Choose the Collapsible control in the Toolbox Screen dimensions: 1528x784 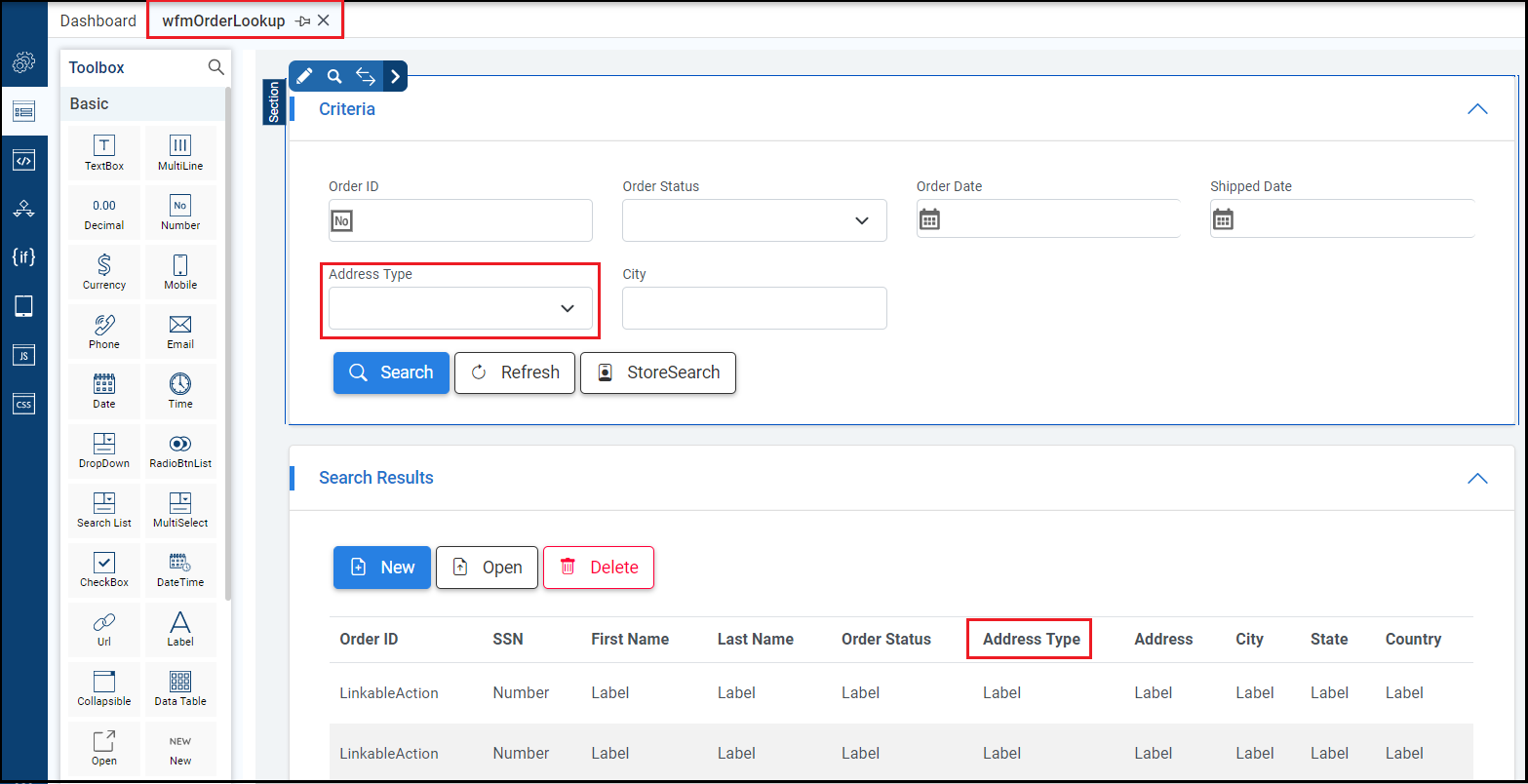tap(104, 688)
